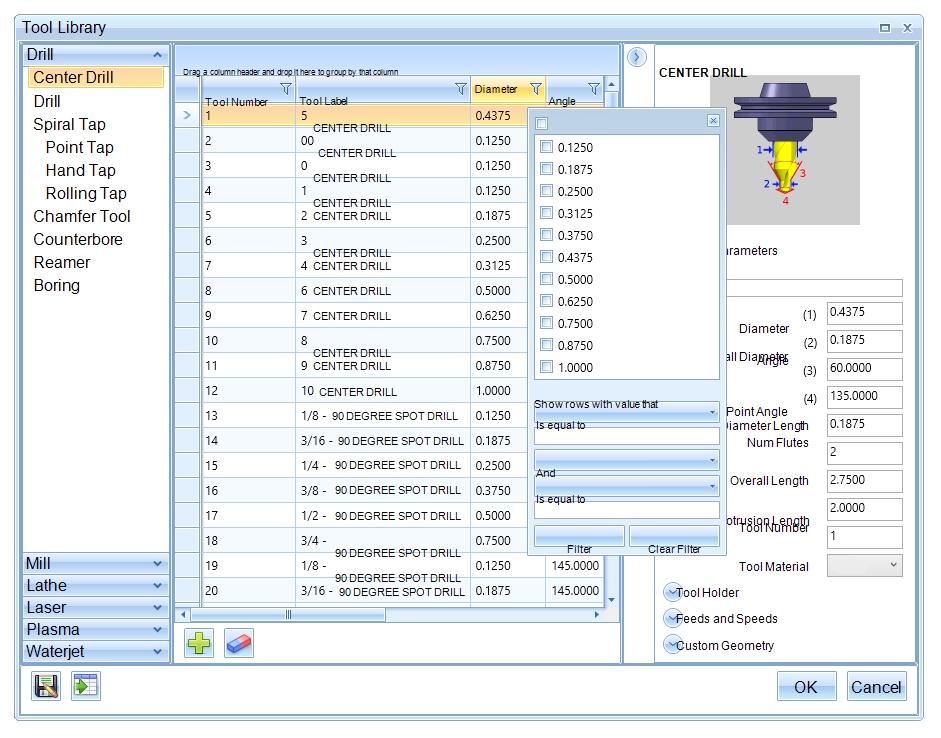This screenshot has height=738, width=941.
Task: Collapse the right panel with arrow icon
Action: tap(637, 58)
